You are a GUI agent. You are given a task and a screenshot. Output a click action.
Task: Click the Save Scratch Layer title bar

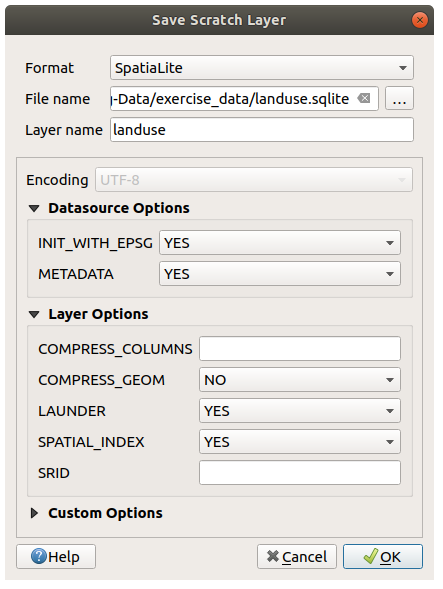point(219,20)
